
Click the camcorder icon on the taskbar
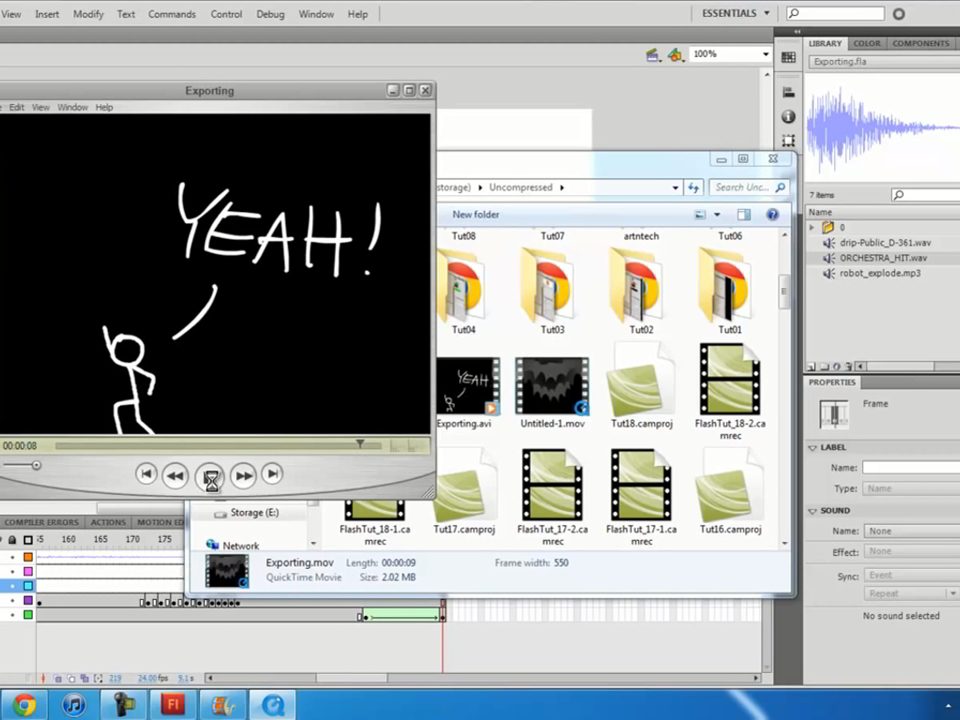[x=124, y=705]
